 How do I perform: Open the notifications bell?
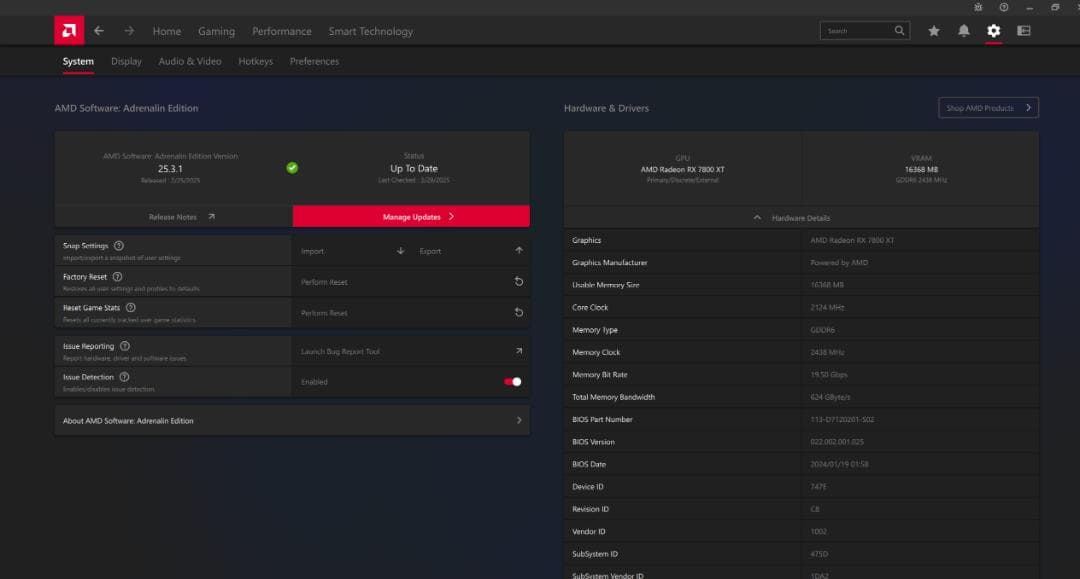pyautogui.click(x=963, y=31)
